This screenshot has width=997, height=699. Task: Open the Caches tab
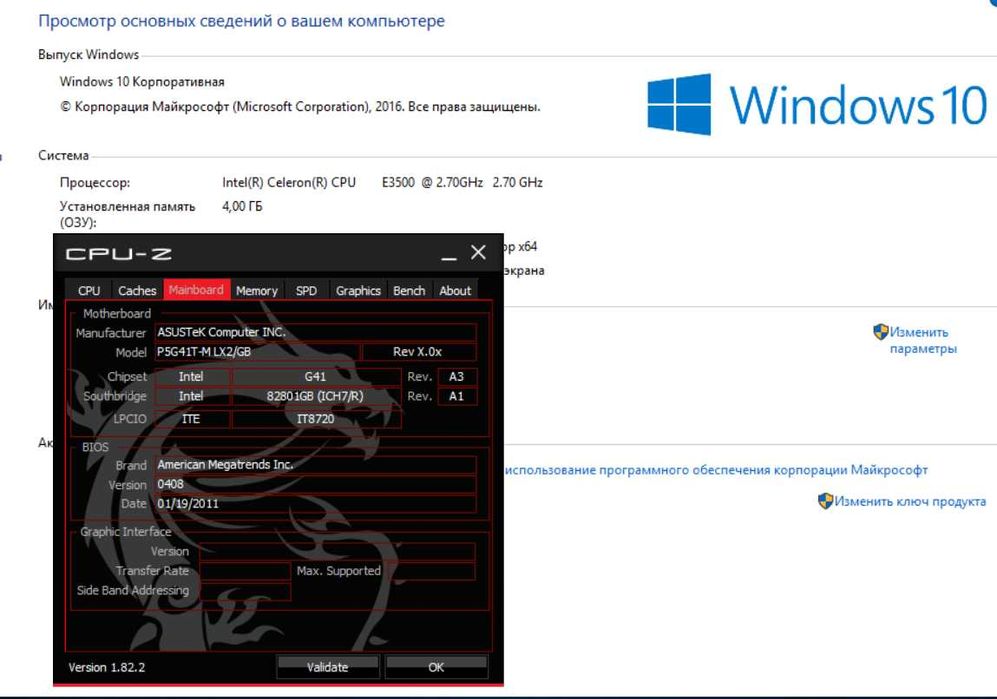point(137,290)
